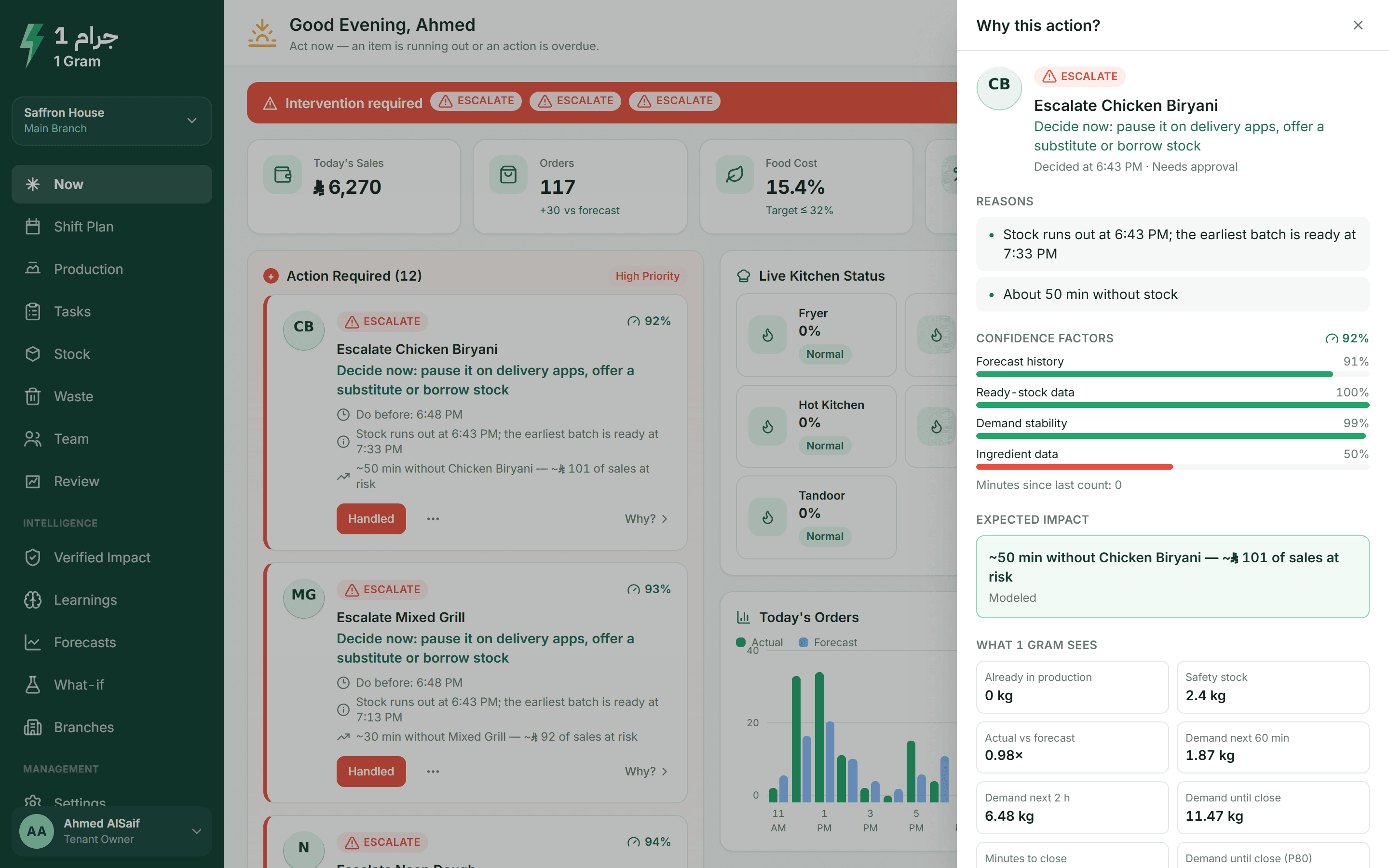Open Shift Plan from sidebar
The image size is (1389, 868).
[x=111, y=227]
